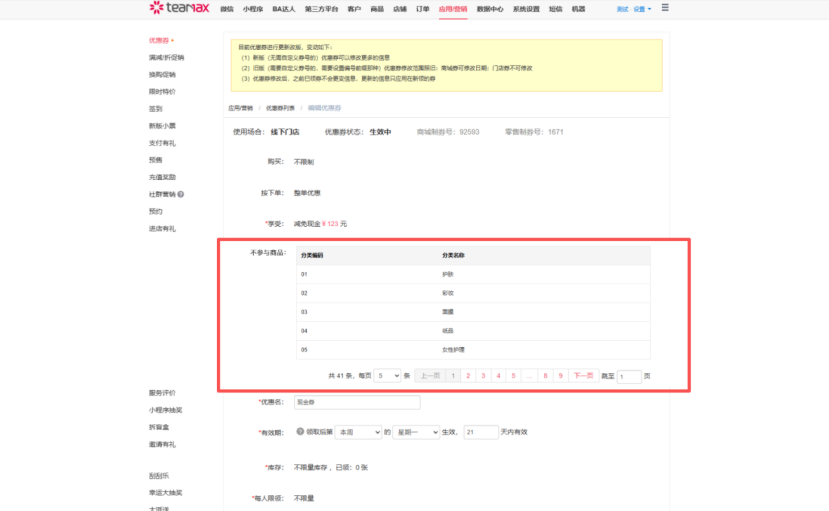This screenshot has height=511, width=829.
Task: Open the 店铺 top menu
Action: click(x=400, y=9)
